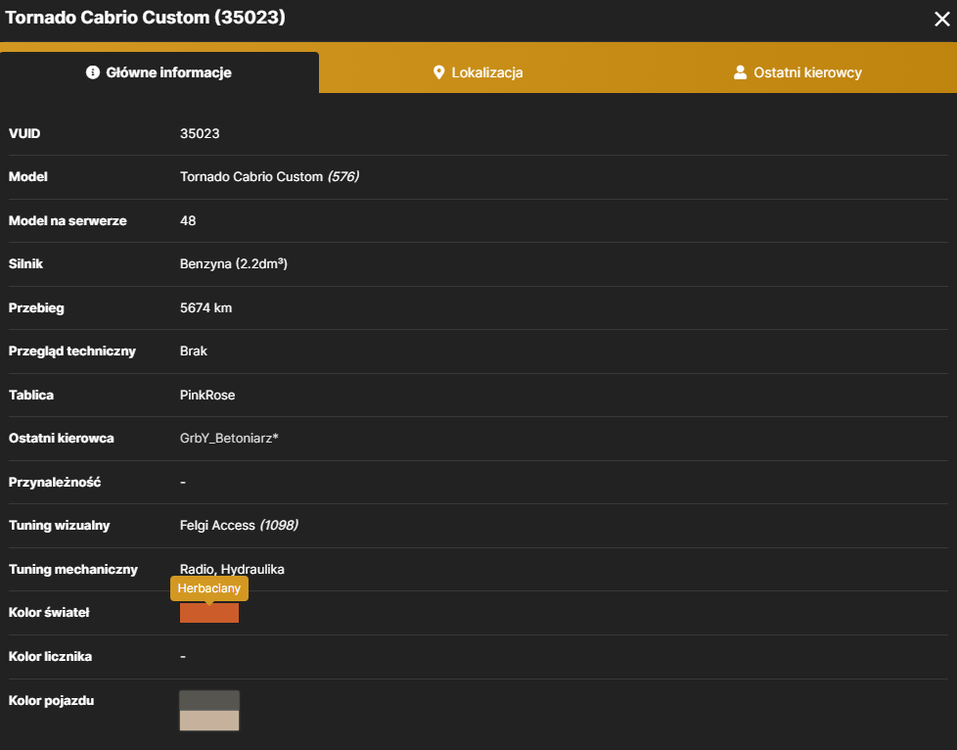Viewport: 957px width, 750px height.
Task: Select the mileage value 5674 km
Action: [x=206, y=308]
